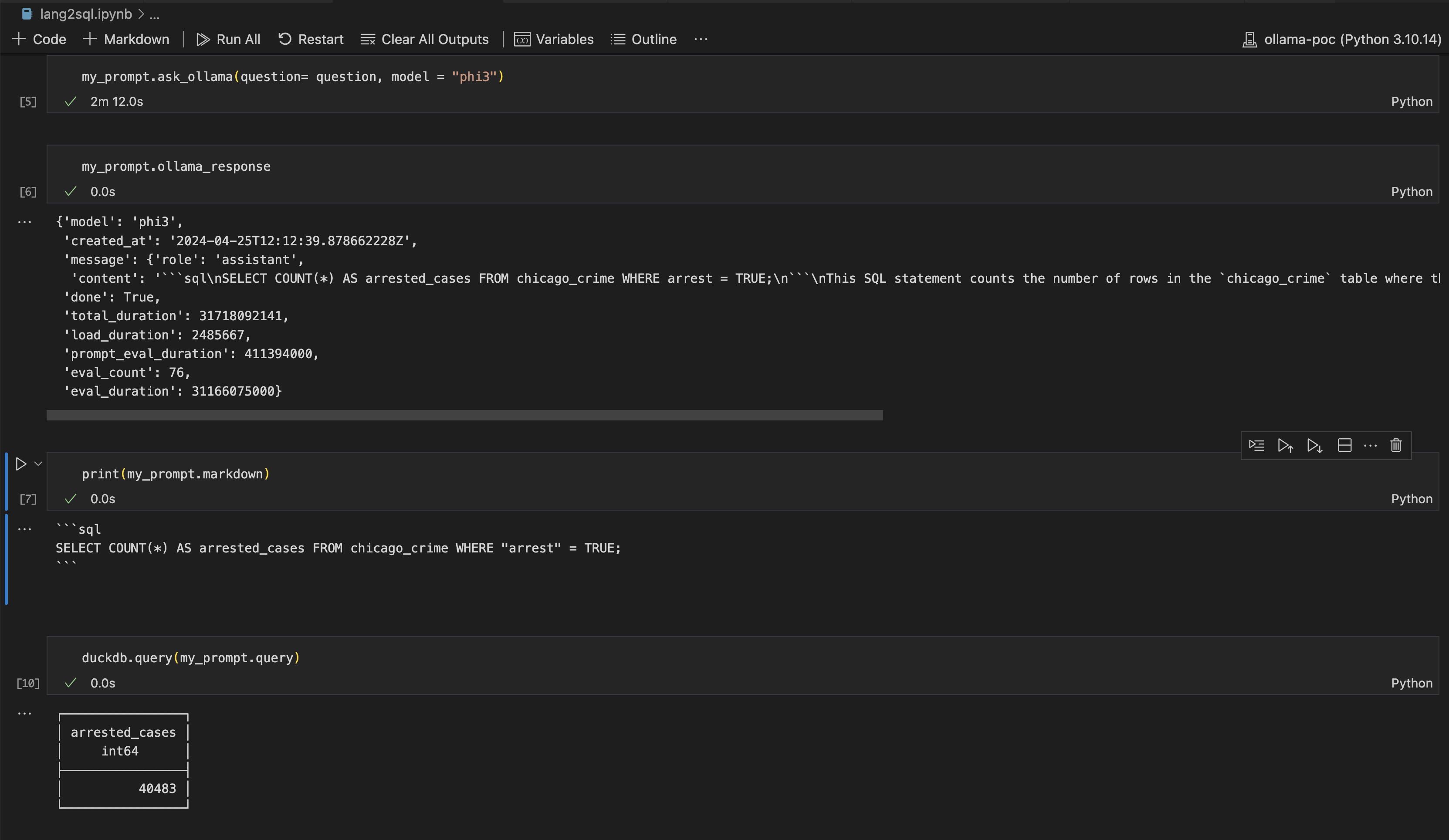
Task: Open output actions for duckdb query result
Action: coord(24,714)
